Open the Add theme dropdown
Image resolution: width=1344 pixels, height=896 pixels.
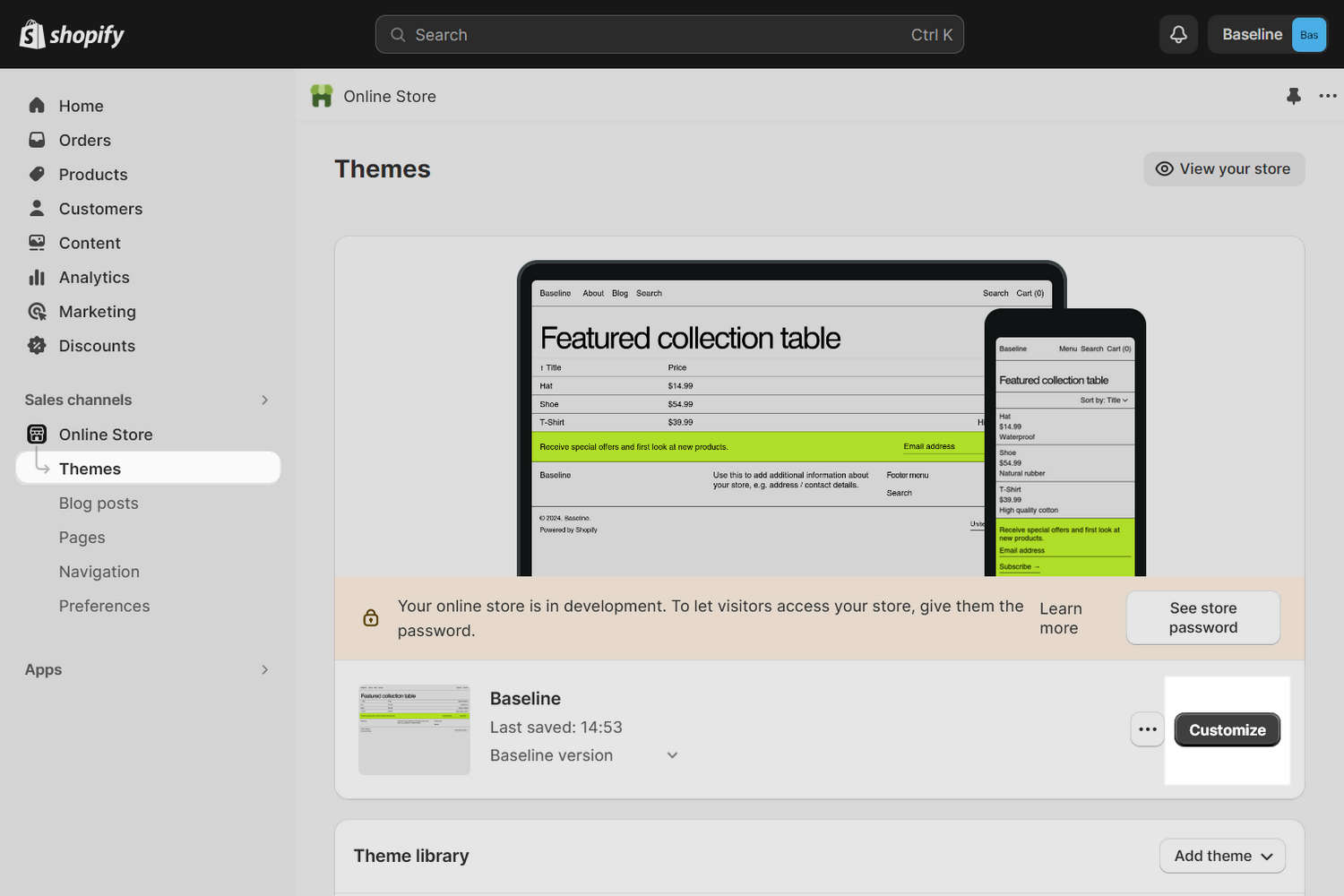pyautogui.click(x=1222, y=856)
